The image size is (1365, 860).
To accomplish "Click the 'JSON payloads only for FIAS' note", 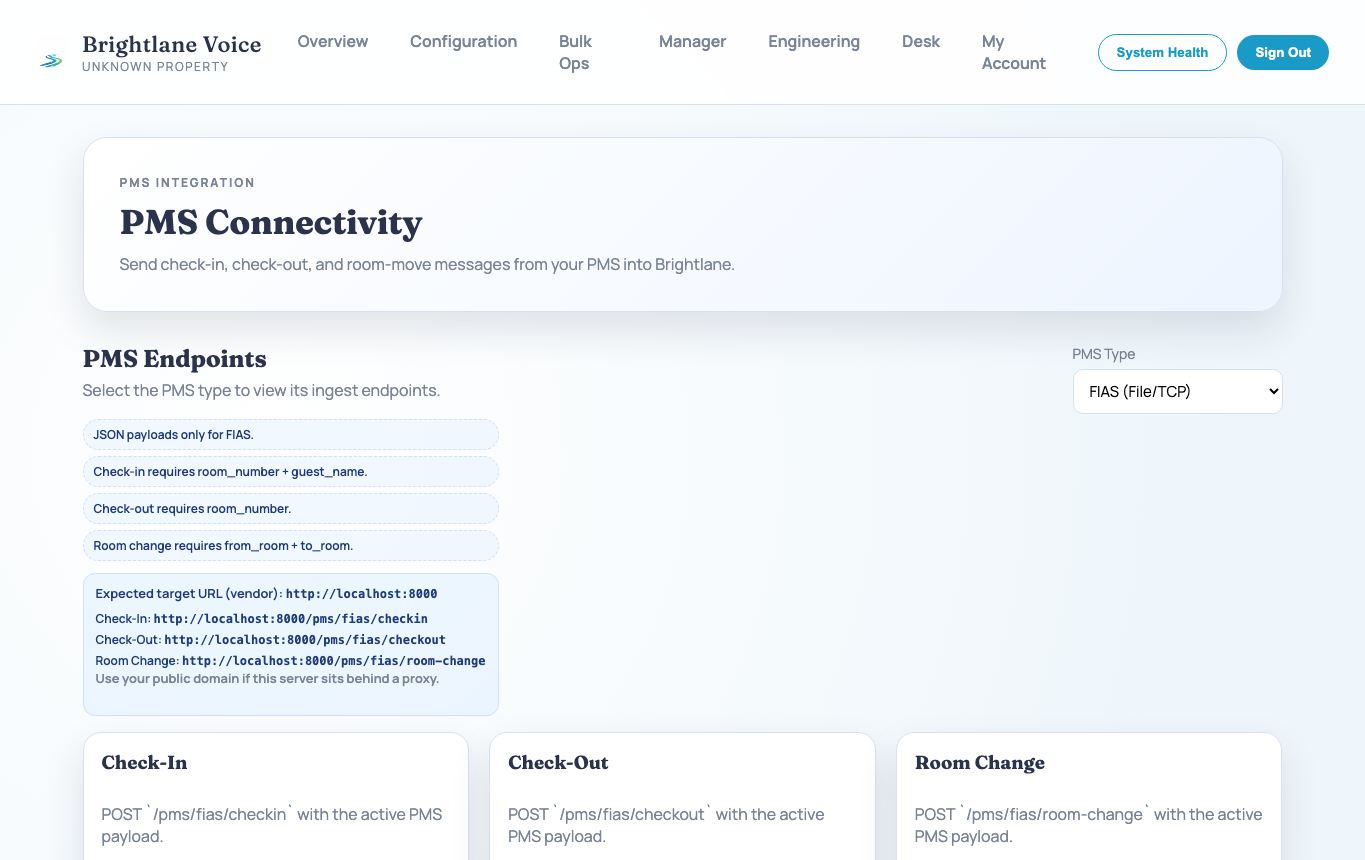I will tap(173, 435).
